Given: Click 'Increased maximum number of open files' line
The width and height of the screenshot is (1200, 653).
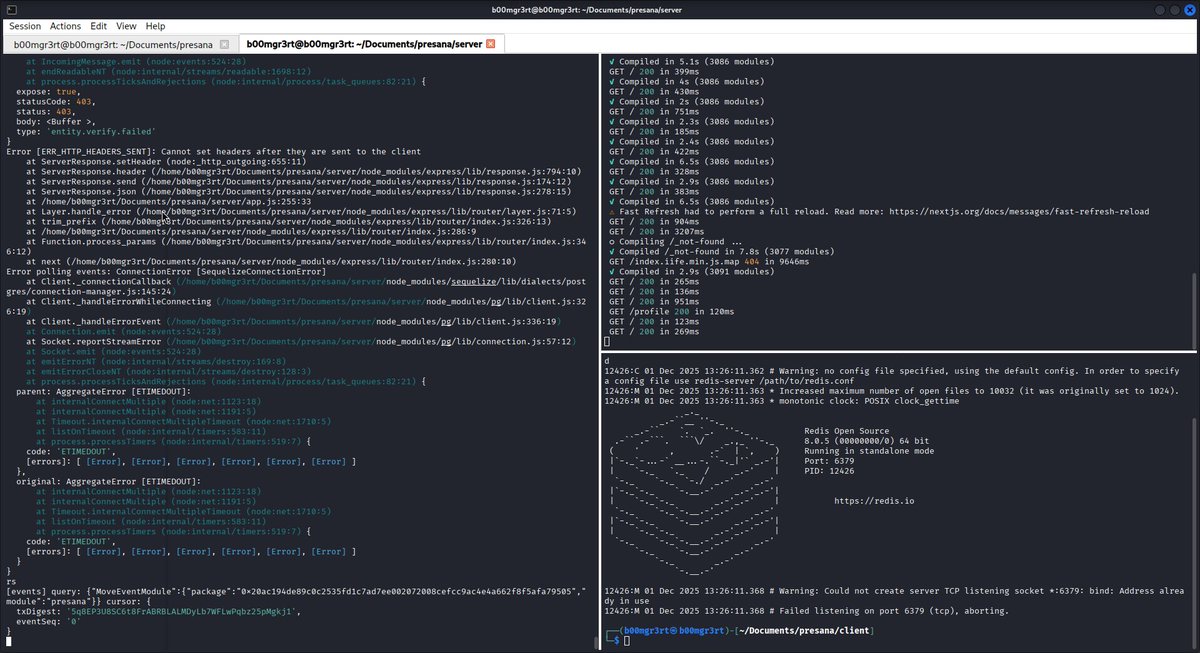Looking at the screenshot, I should (892, 391).
